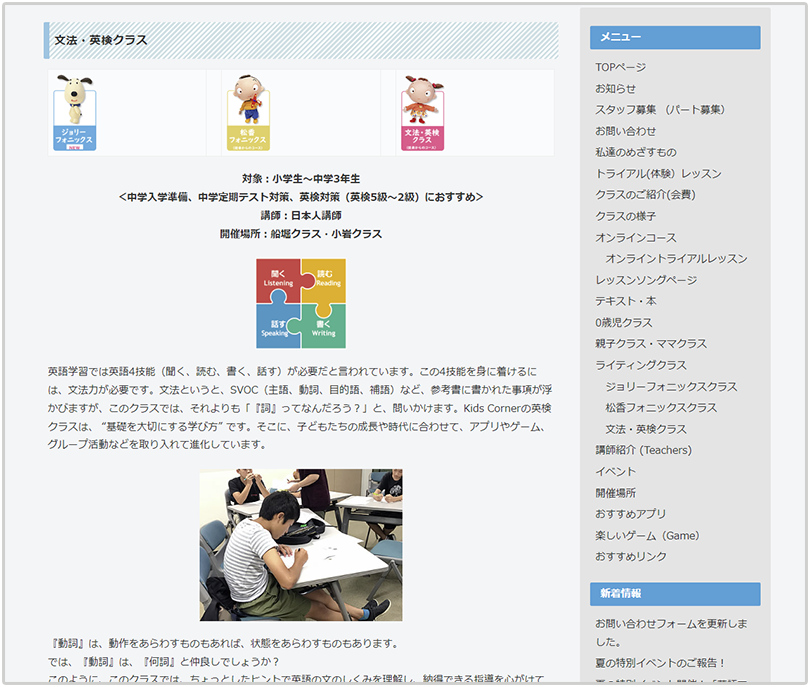Select トライアル(体験) レッスン in sidebar

657,173
